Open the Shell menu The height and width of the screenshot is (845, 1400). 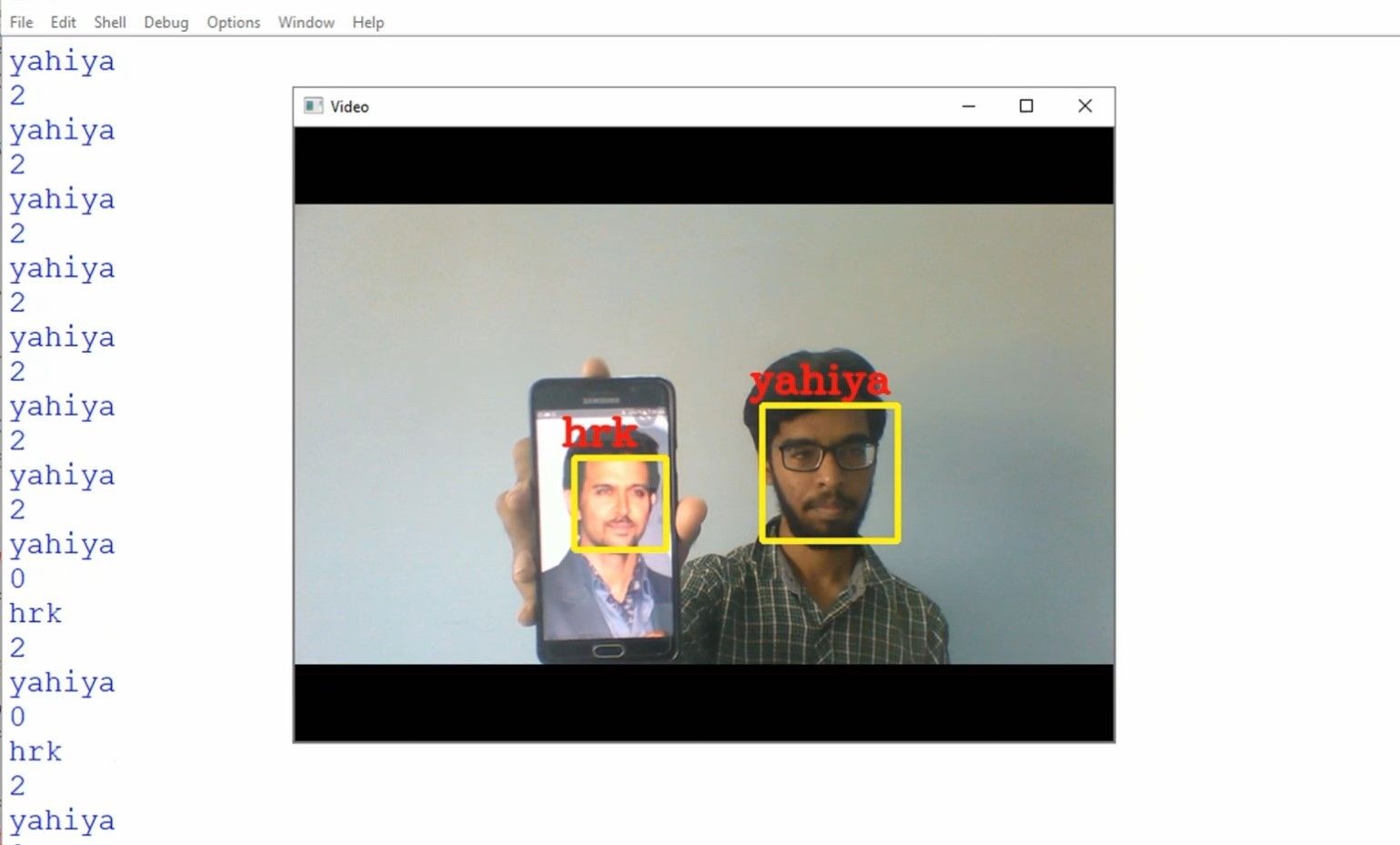point(109,22)
